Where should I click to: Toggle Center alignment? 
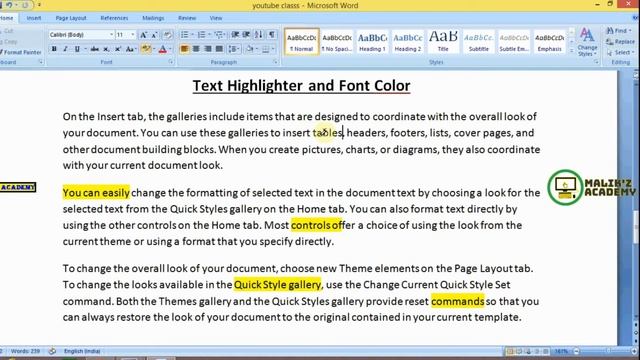pyautogui.click(x=196, y=49)
